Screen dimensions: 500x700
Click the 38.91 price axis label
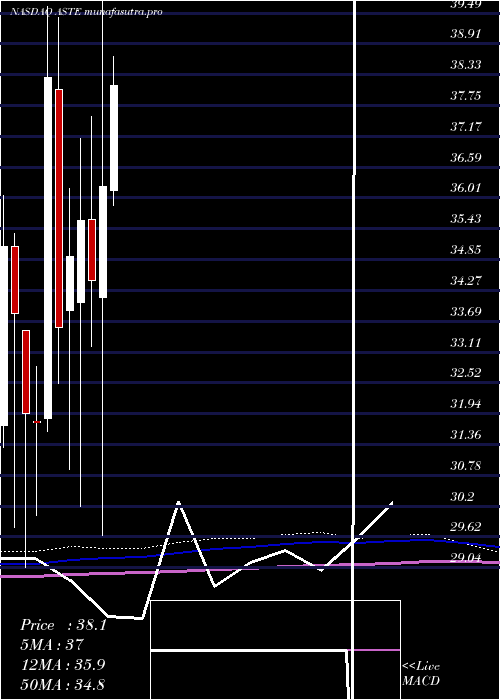tap(466, 33)
